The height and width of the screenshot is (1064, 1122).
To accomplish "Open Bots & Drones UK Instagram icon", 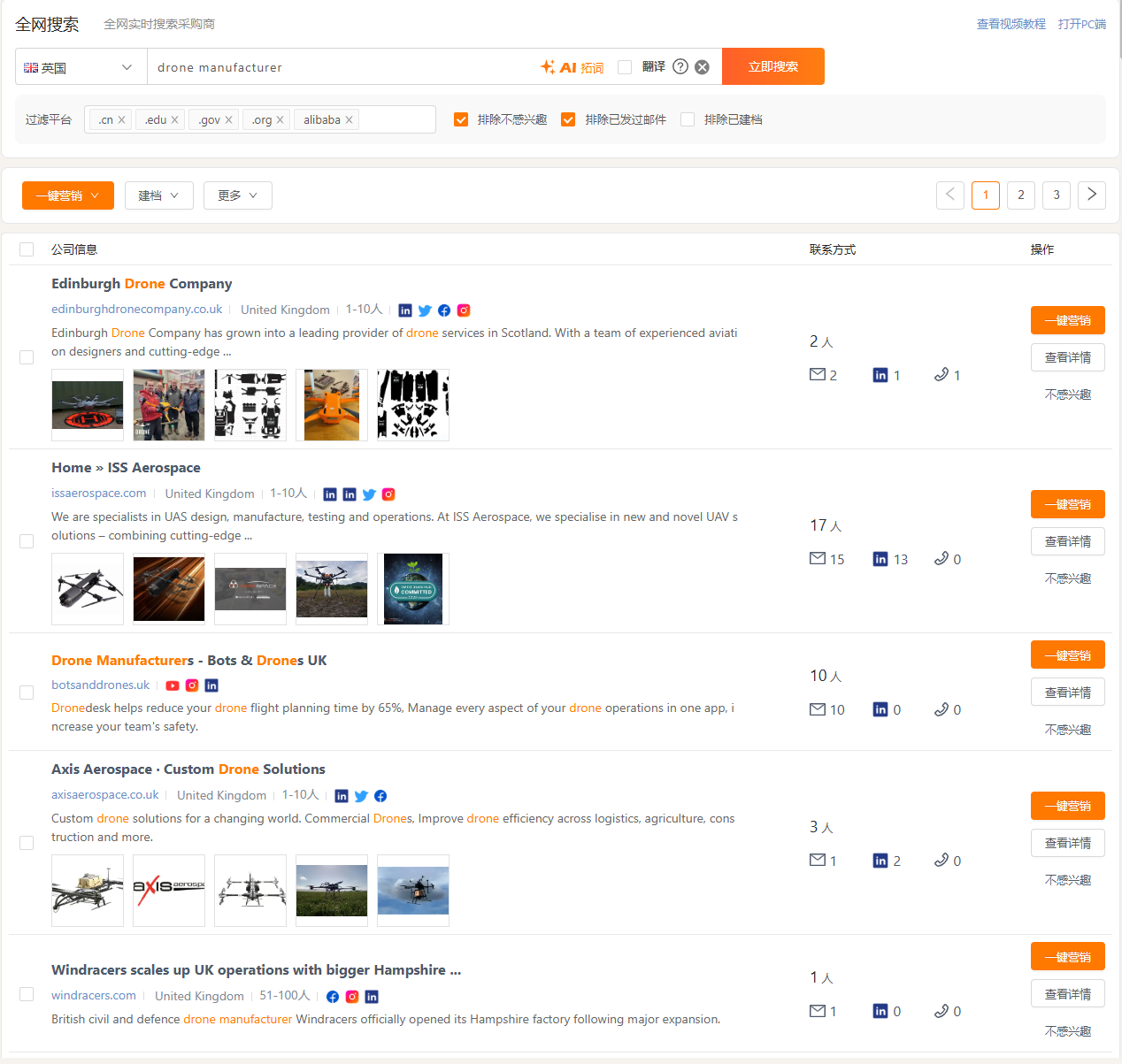I will 192,685.
